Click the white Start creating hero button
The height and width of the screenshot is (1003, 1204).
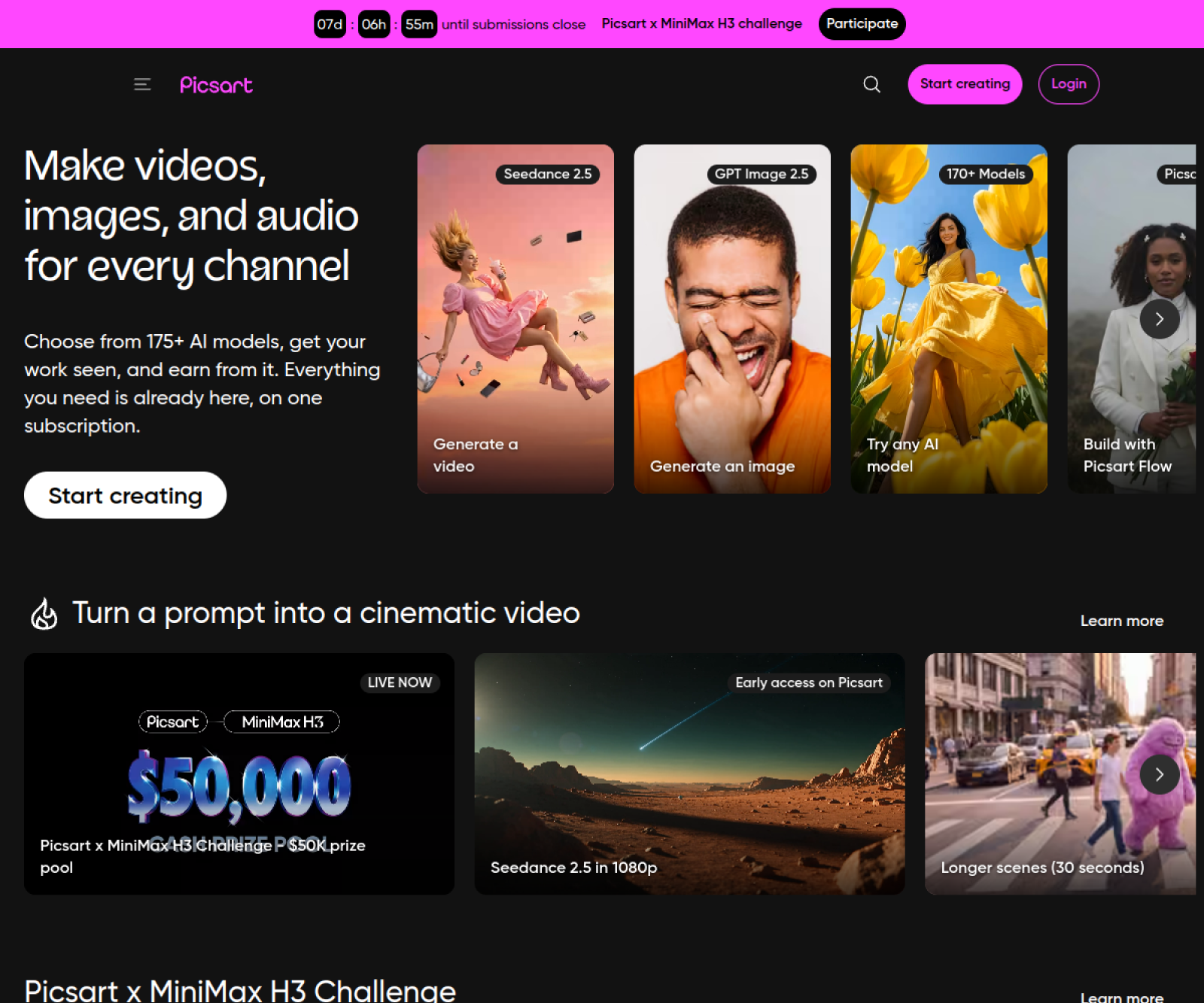click(x=125, y=495)
